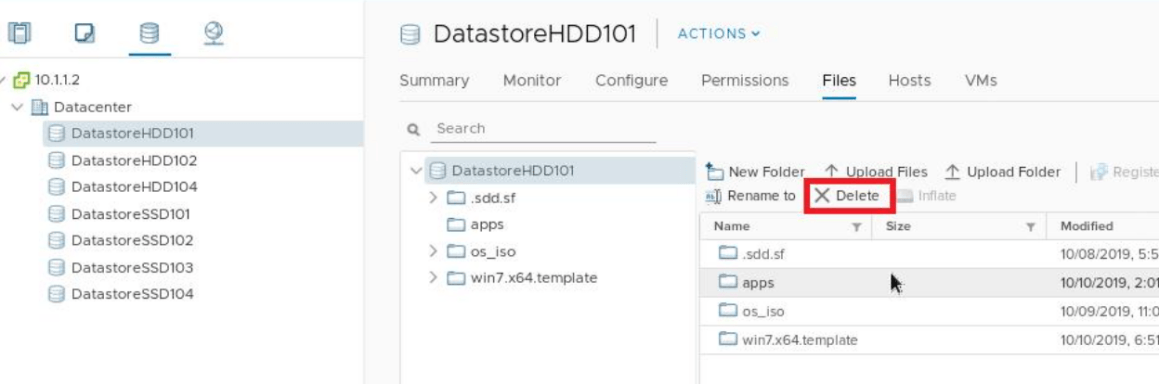Image resolution: width=1159 pixels, height=384 pixels.
Task: Expand the .sdd.sf folder in file tree
Action: point(434,198)
